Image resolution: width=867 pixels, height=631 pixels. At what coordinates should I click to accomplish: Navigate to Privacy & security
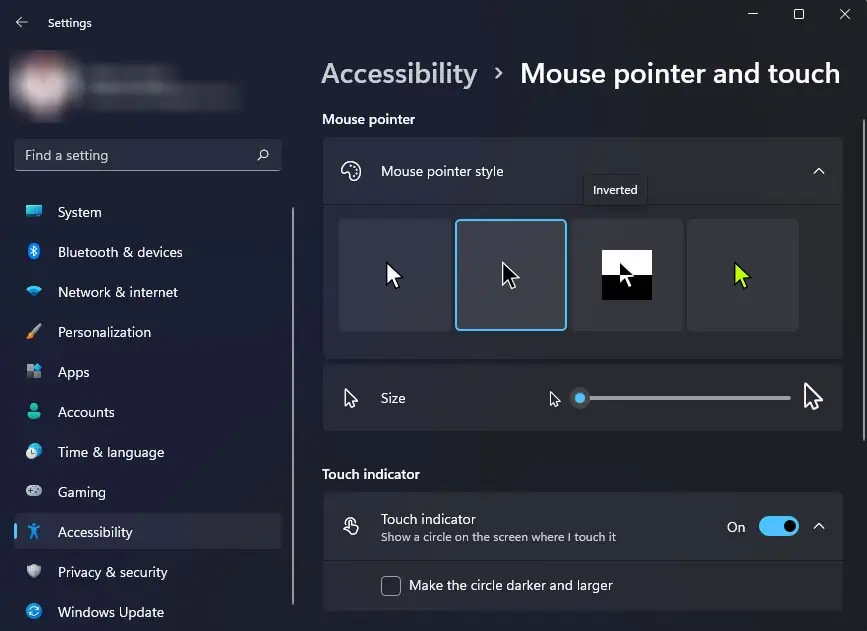pos(113,572)
